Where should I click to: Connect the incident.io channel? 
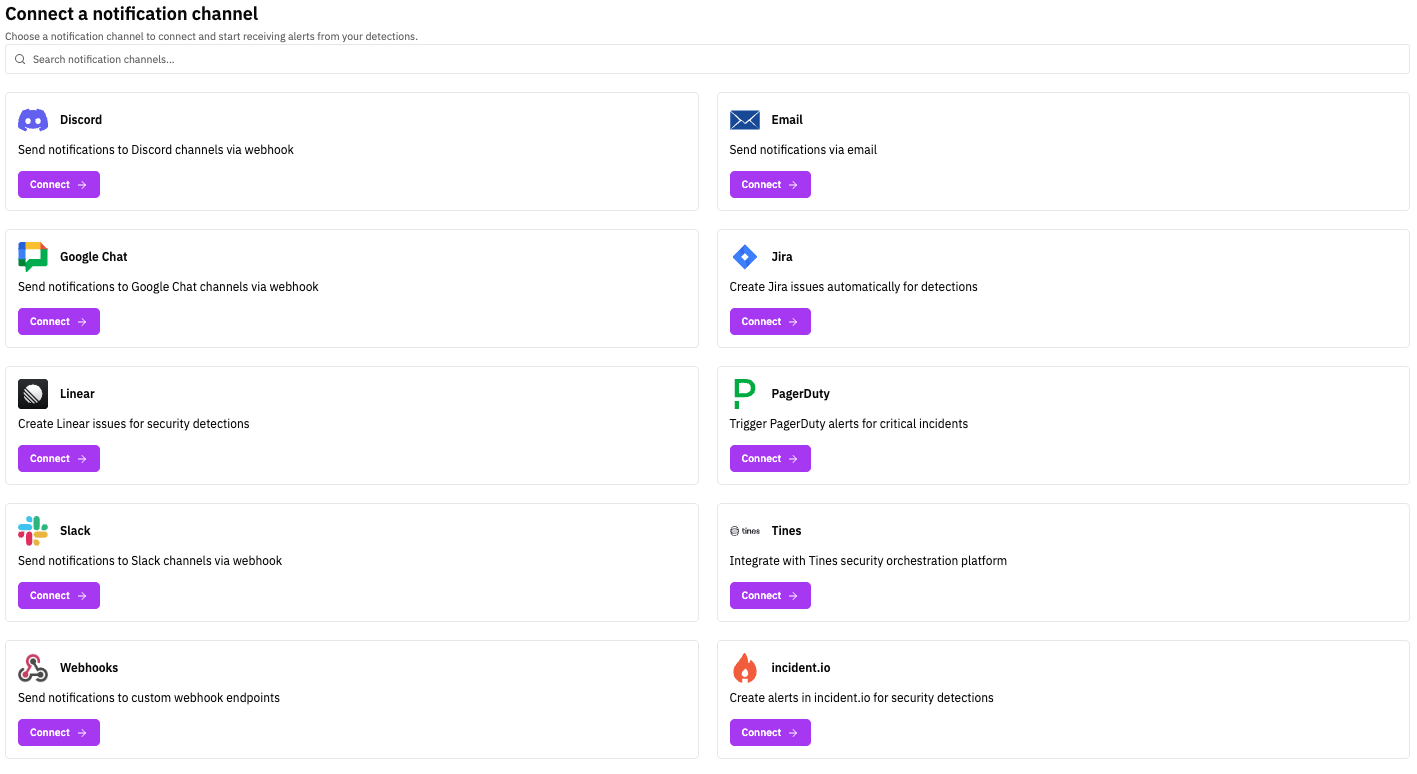770,732
